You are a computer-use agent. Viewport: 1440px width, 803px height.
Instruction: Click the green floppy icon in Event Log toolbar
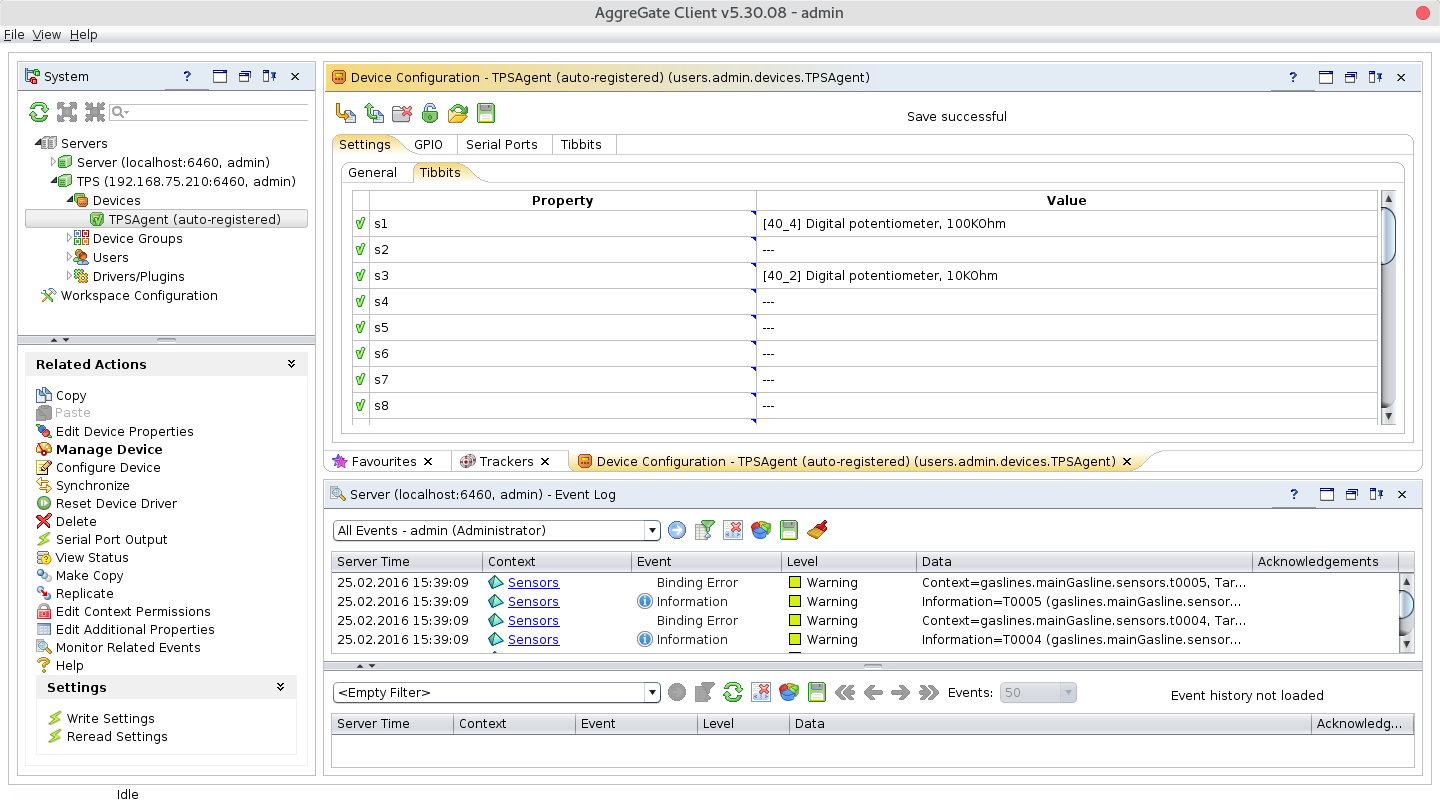789,530
